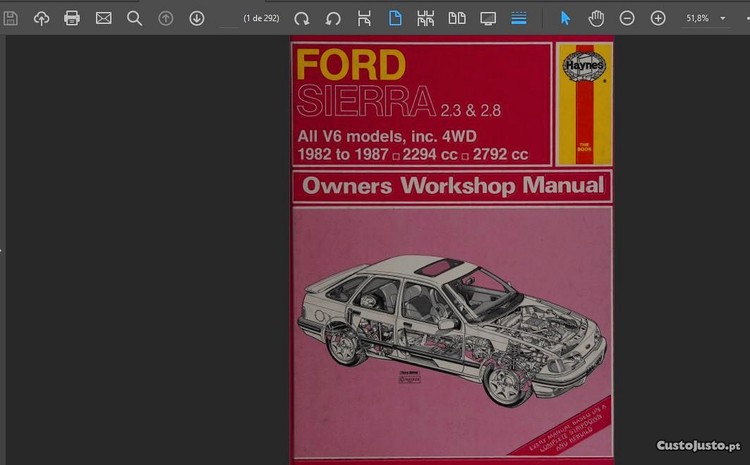This screenshot has width=750, height=465.
Task: Go to next page arrow
Action: coord(197,18)
